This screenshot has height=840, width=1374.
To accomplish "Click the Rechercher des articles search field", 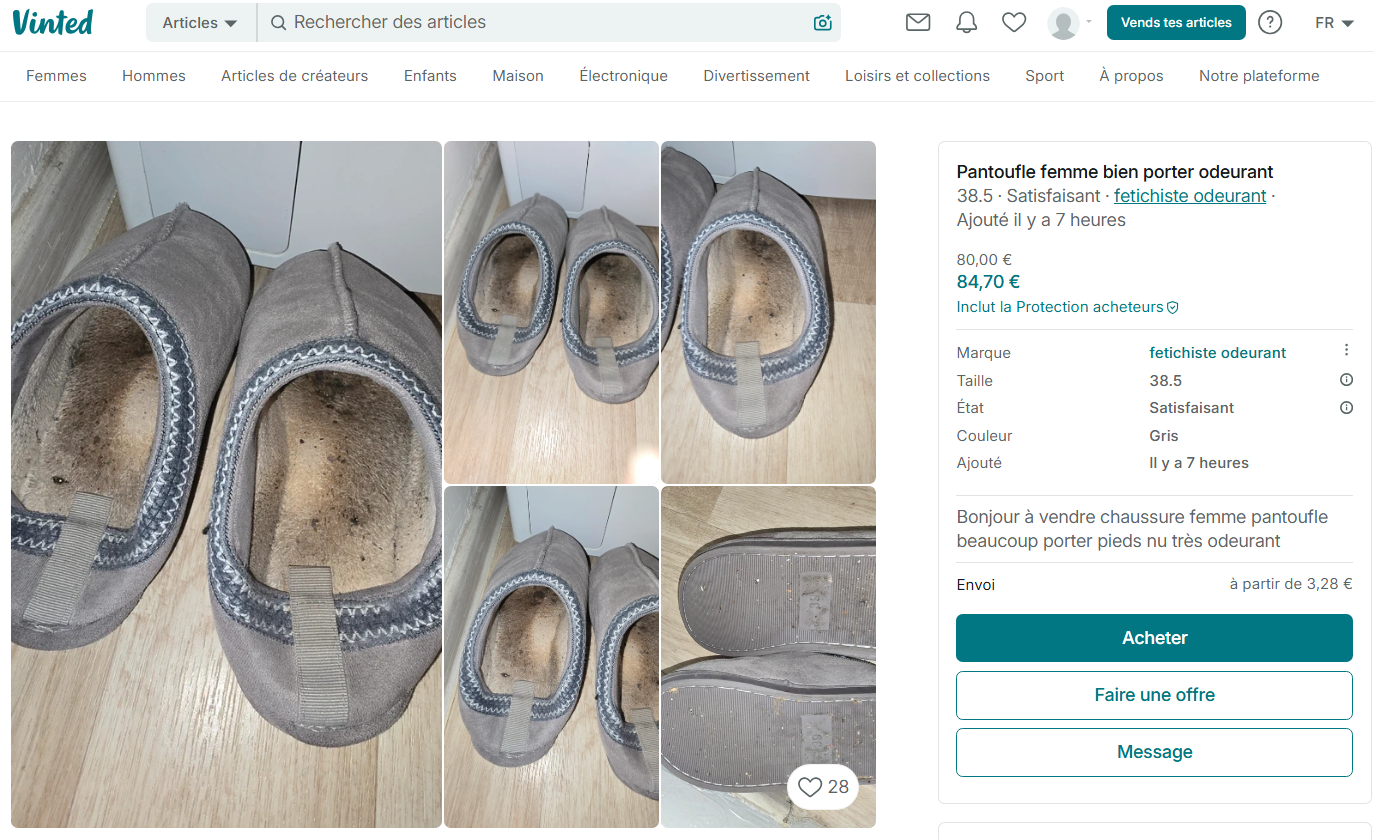I will (x=540, y=22).
